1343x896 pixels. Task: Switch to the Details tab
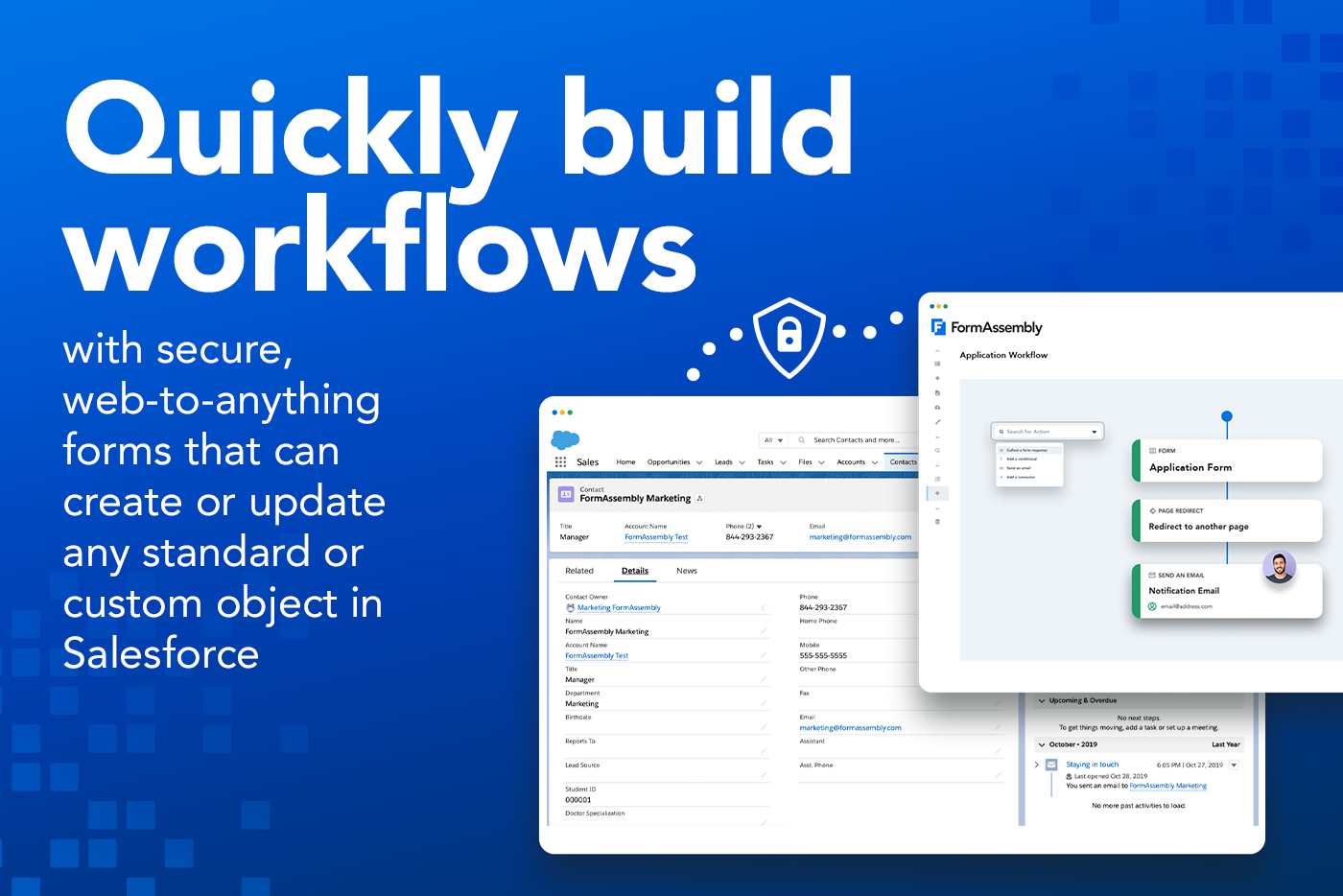[635, 571]
